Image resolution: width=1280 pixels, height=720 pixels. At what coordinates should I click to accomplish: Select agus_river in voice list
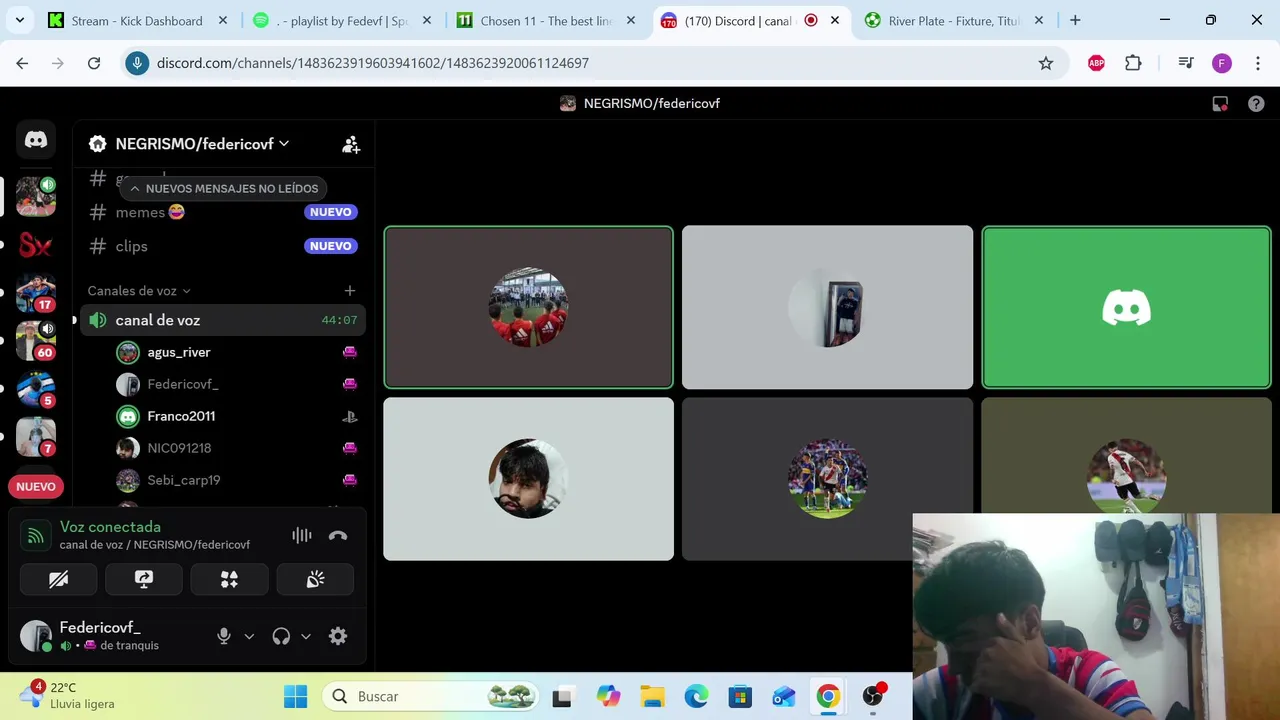point(235,352)
